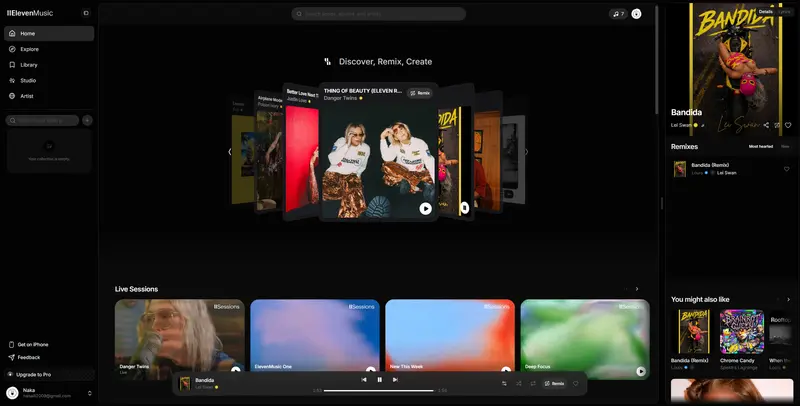Go to next Live Sessions page arrow
Viewport: 800px width, 406px height.
[x=637, y=289]
